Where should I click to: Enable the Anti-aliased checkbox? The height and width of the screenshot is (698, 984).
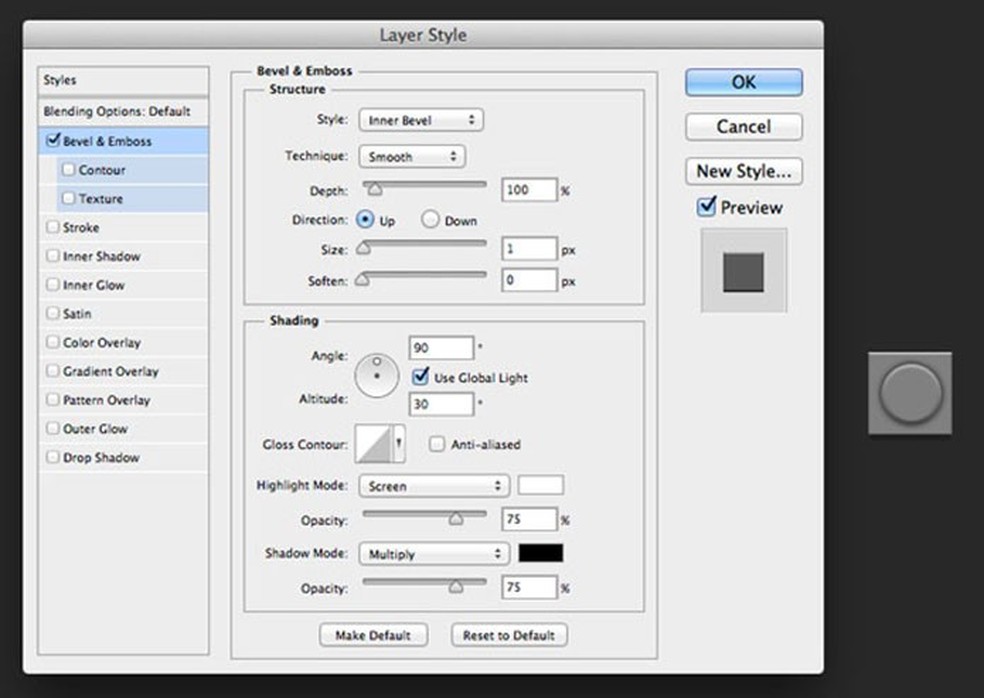pyautogui.click(x=437, y=444)
